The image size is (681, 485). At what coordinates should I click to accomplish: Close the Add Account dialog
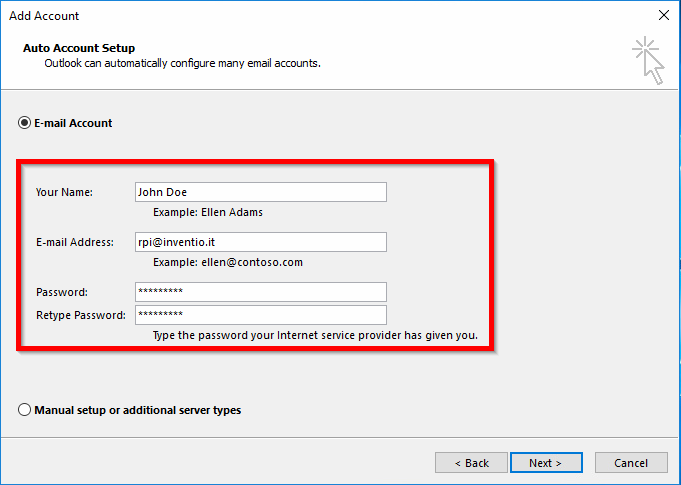click(x=663, y=15)
